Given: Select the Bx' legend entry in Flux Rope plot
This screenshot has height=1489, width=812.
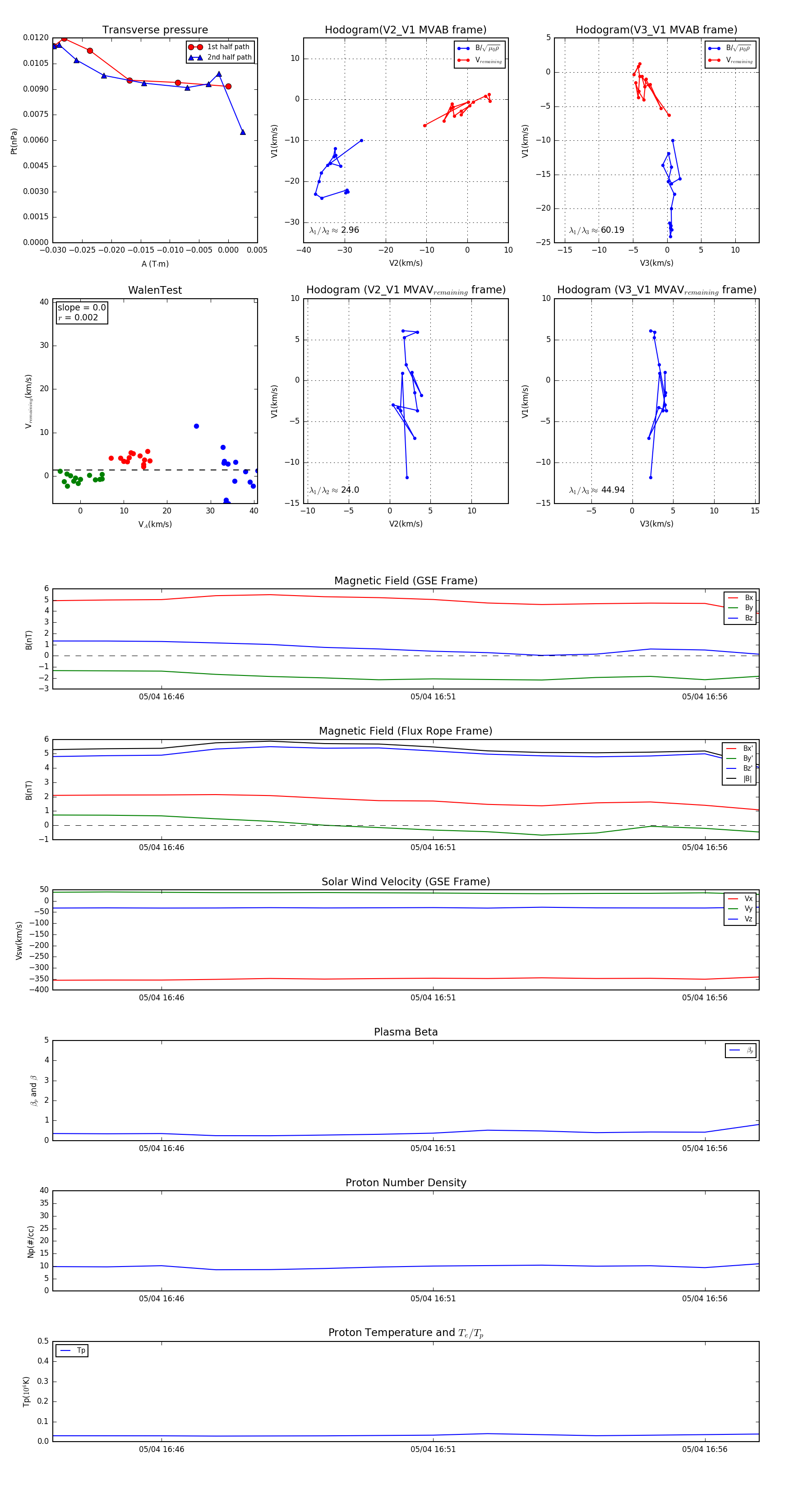Looking at the screenshot, I should click(x=739, y=749).
